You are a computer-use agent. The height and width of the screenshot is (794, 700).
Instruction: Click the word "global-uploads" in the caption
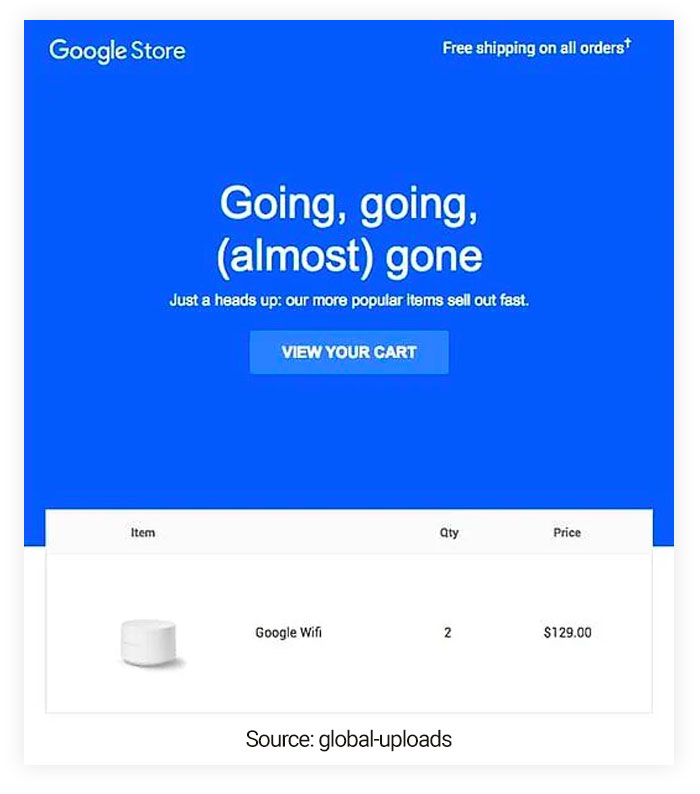(x=385, y=740)
